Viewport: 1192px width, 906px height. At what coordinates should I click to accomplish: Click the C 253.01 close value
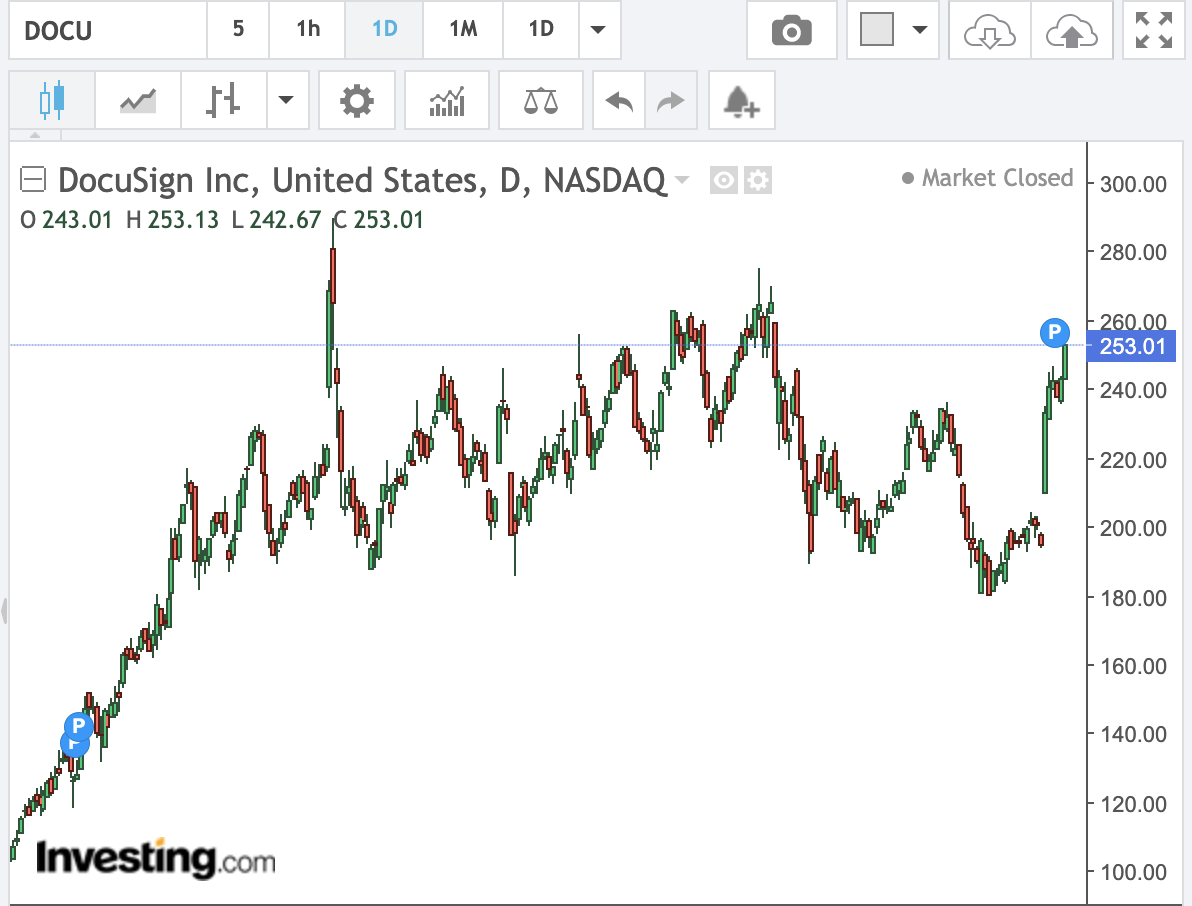[379, 220]
